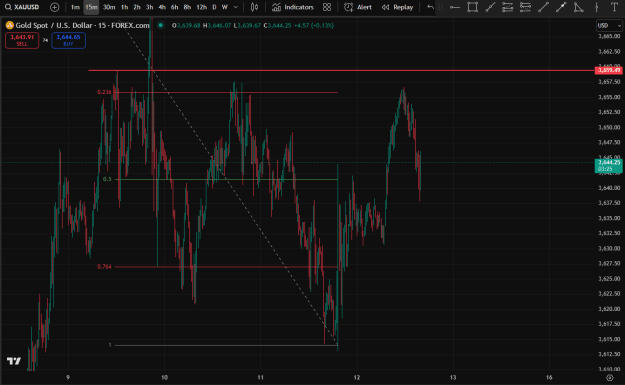Create a price Alert
Screen dimensions: 625x385
pyautogui.click(x=358, y=7)
